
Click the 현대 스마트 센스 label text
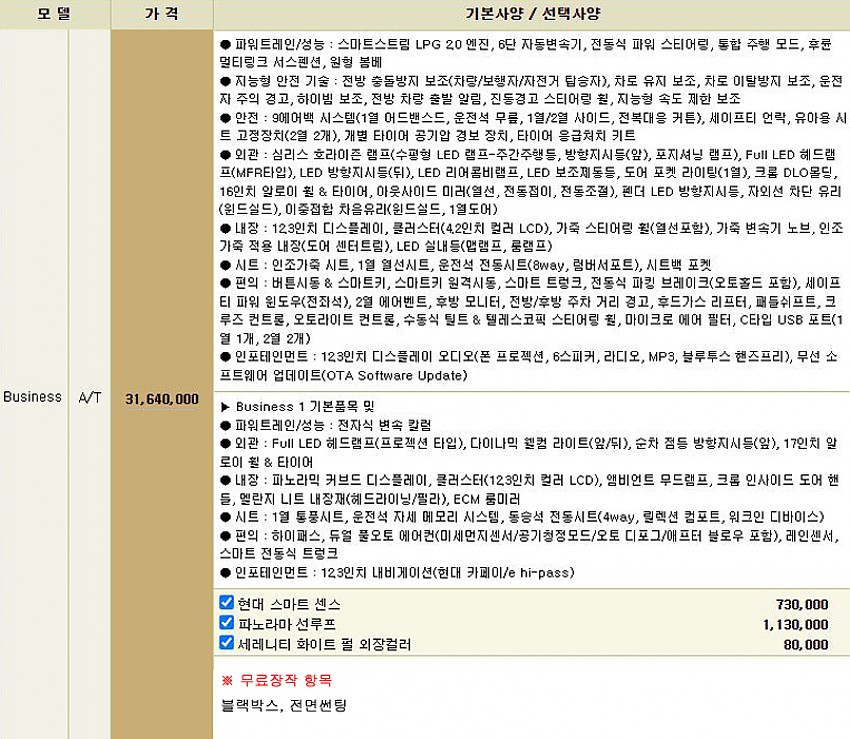point(289,604)
